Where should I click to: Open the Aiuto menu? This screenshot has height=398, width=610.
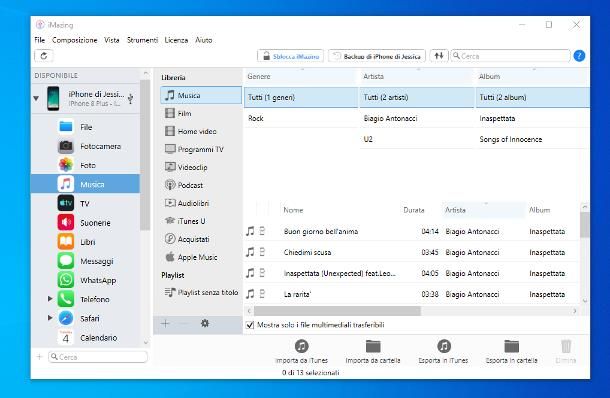tap(203, 40)
